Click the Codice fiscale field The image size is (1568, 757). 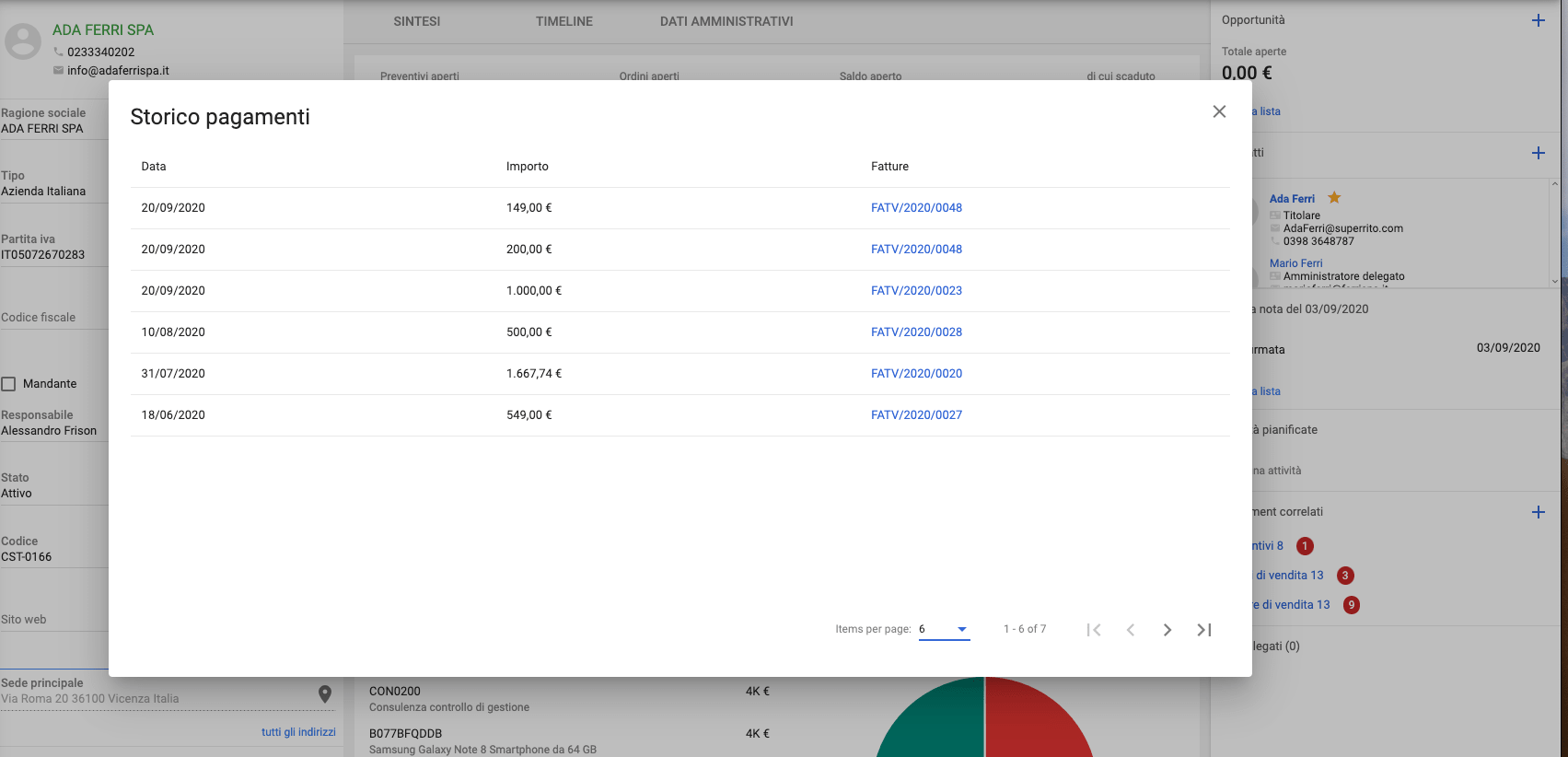[x=54, y=318]
